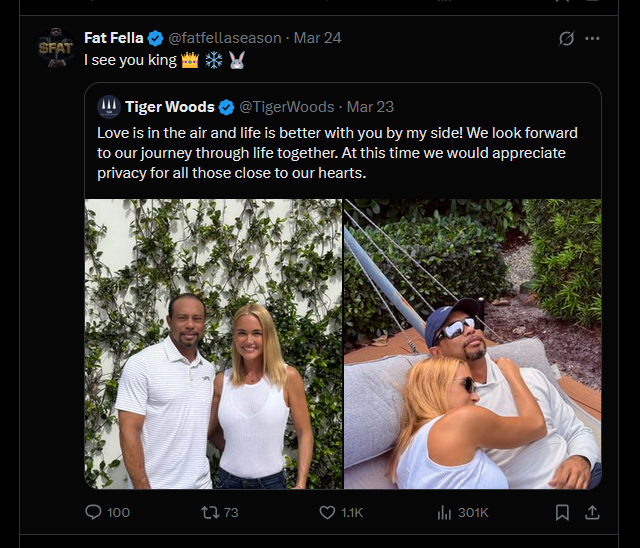Image resolution: width=640 pixels, height=548 pixels.
Task: Click Tiger Woods' blue verified badge
Action: [x=227, y=107]
